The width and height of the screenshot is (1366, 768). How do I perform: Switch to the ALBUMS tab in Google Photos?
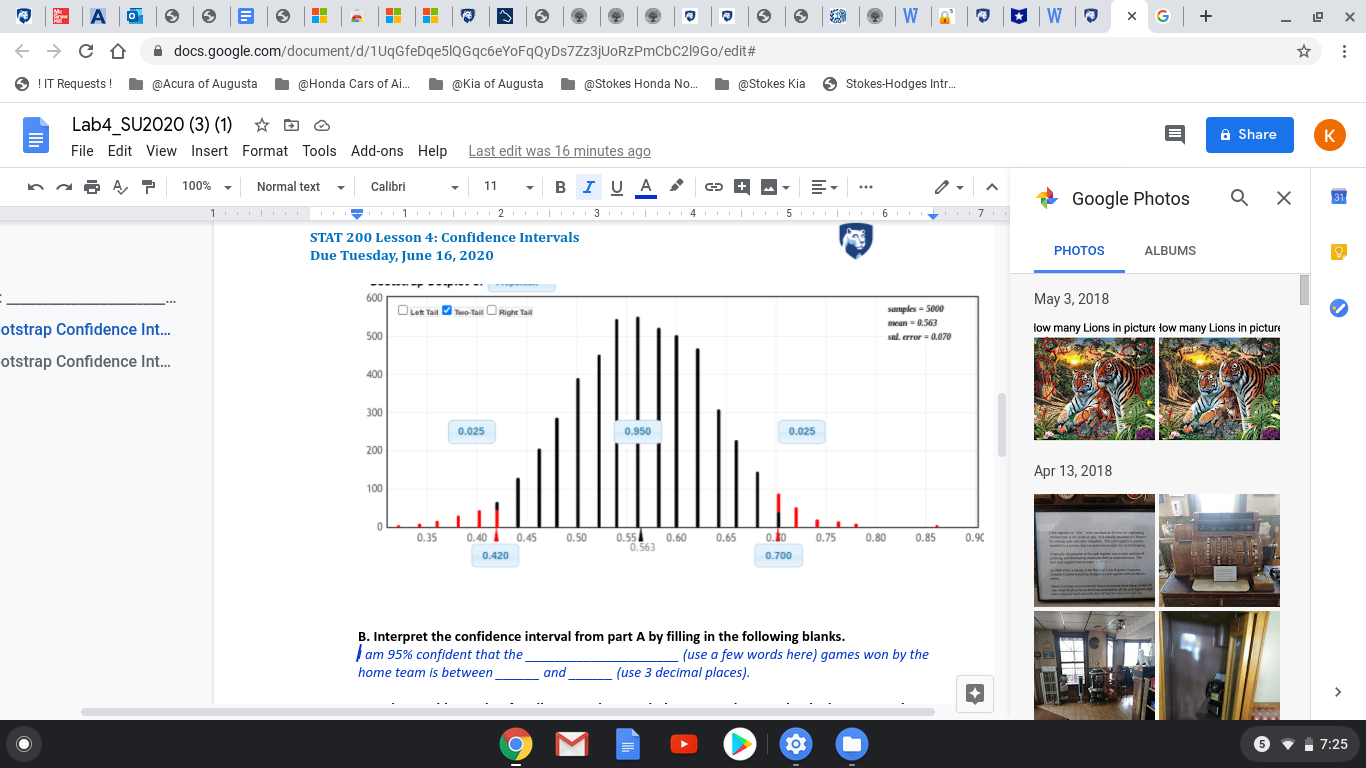pos(1170,251)
